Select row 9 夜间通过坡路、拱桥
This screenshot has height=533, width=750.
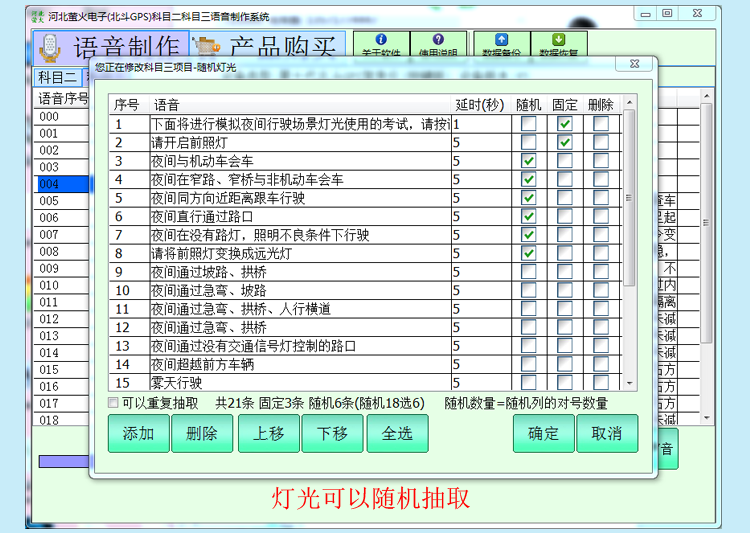pyautogui.click(x=300, y=272)
